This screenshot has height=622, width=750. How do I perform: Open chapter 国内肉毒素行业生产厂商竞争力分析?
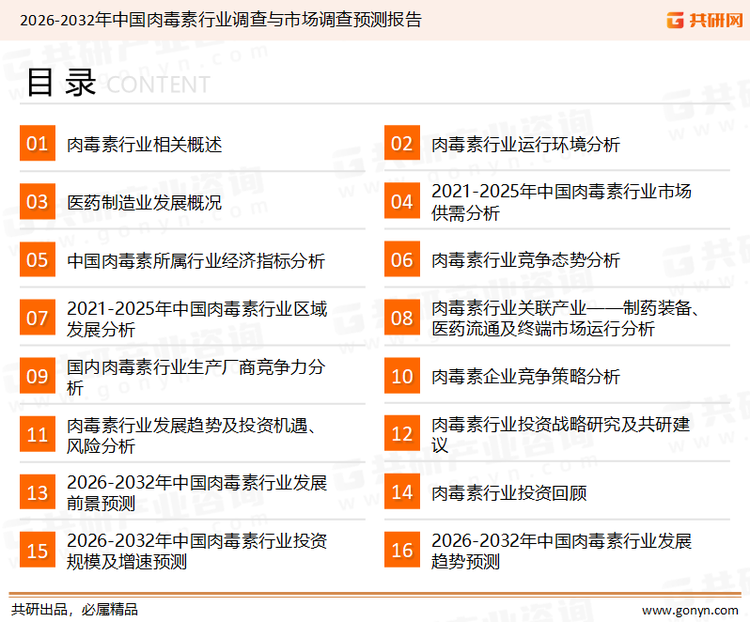click(x=195, y=377)
